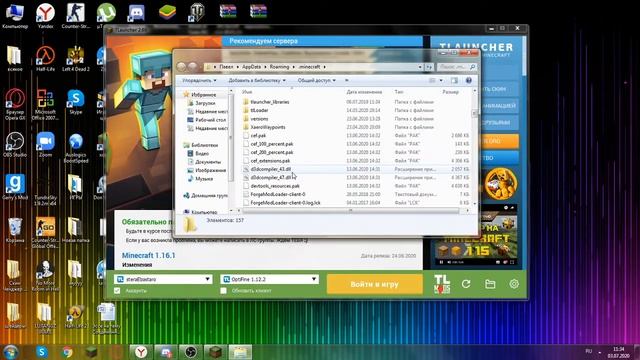Viewport: 640px width, 360px height.
Task: Select the Zoom desktop shortcut
Action: [45, 144]
